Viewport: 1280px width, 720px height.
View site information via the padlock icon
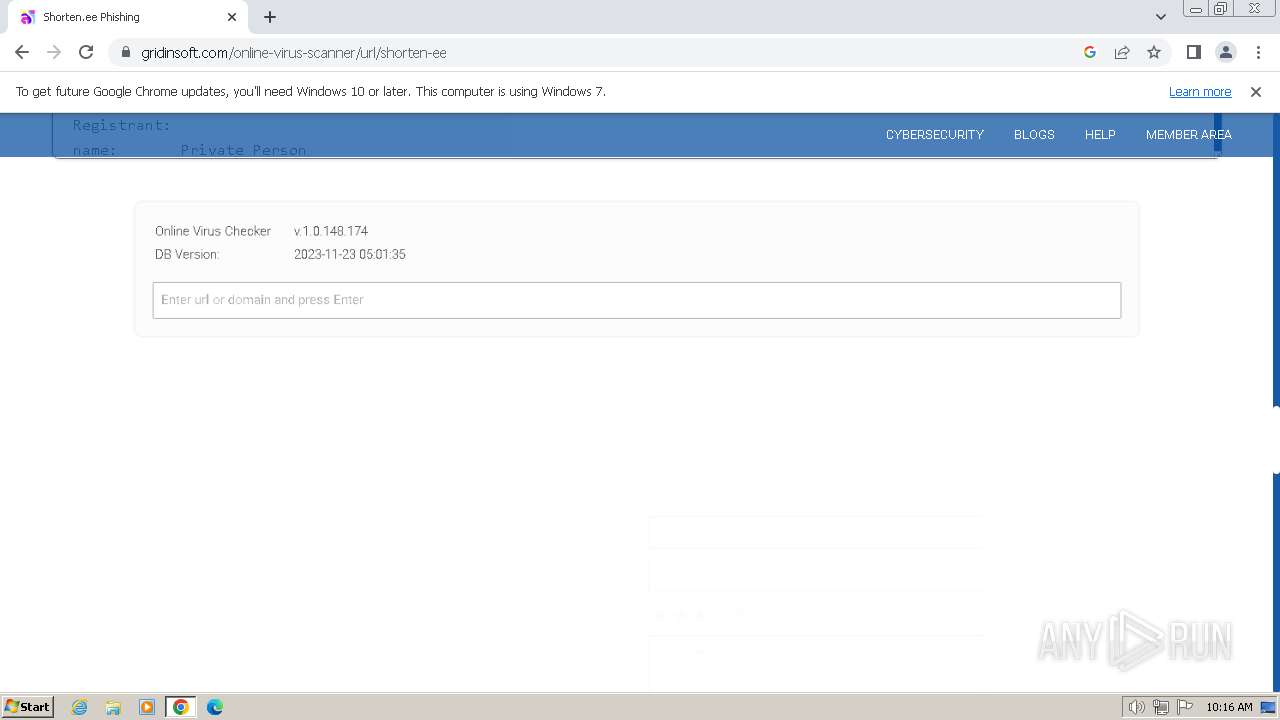[x=126, y=52]
